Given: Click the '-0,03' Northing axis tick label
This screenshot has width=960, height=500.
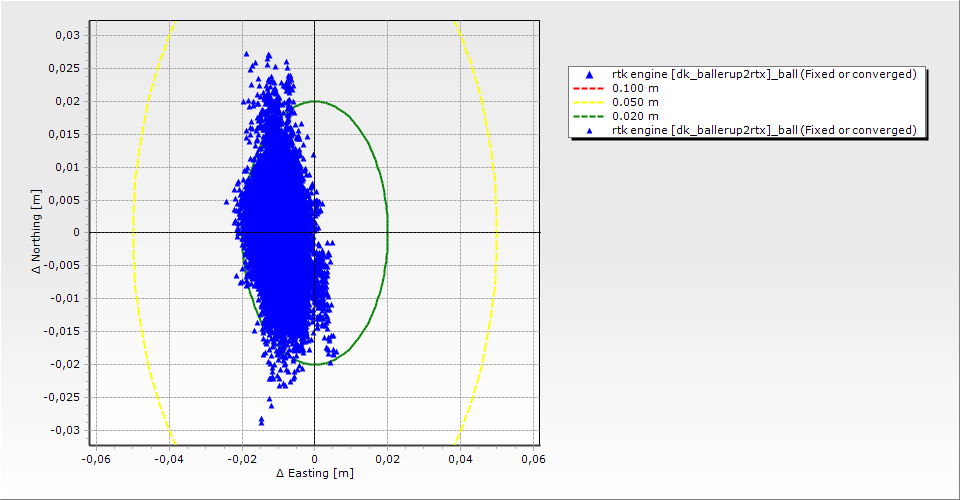Looking at the screenshot, I should 65,430.
